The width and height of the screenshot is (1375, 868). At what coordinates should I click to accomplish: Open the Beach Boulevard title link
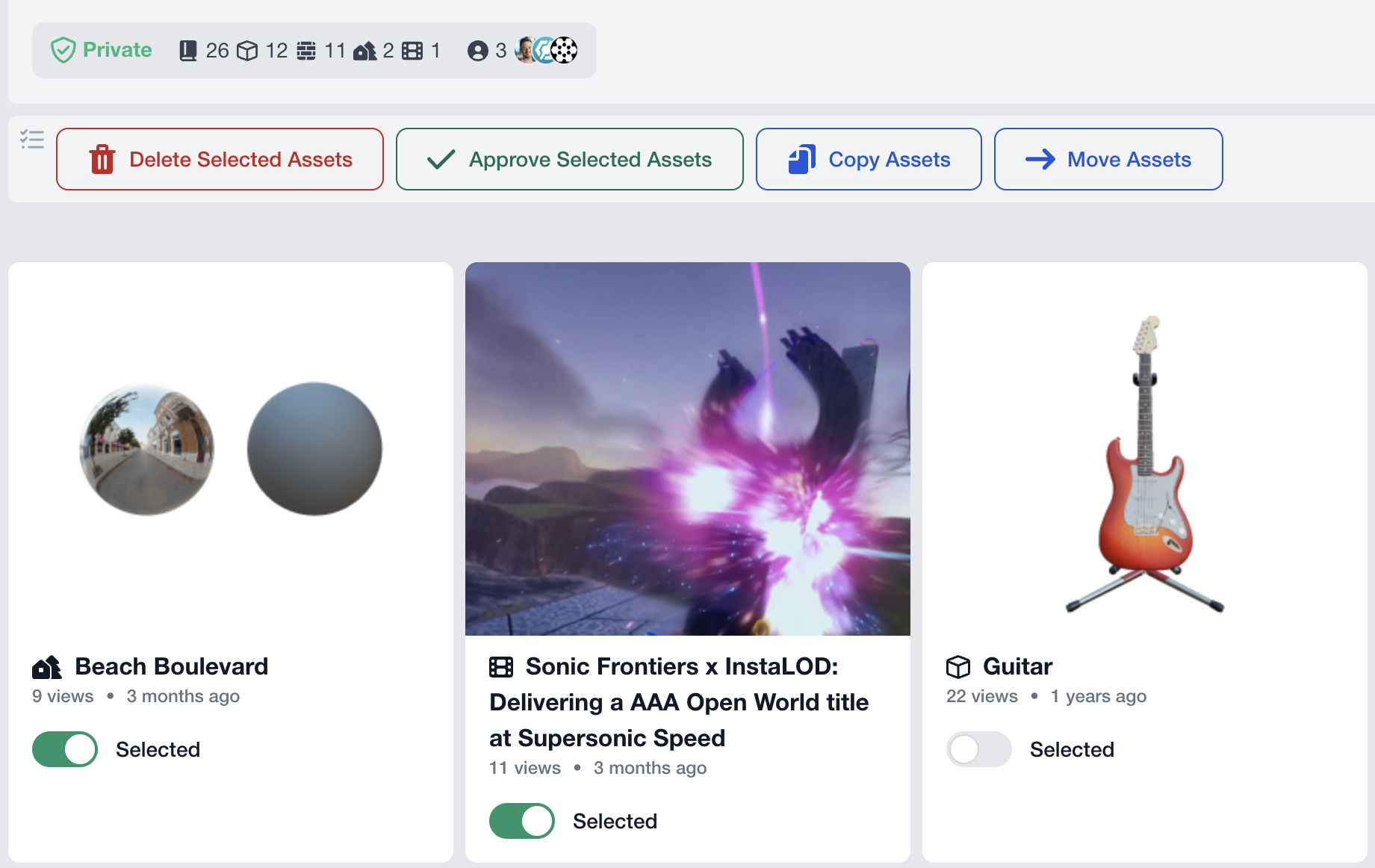171,666
